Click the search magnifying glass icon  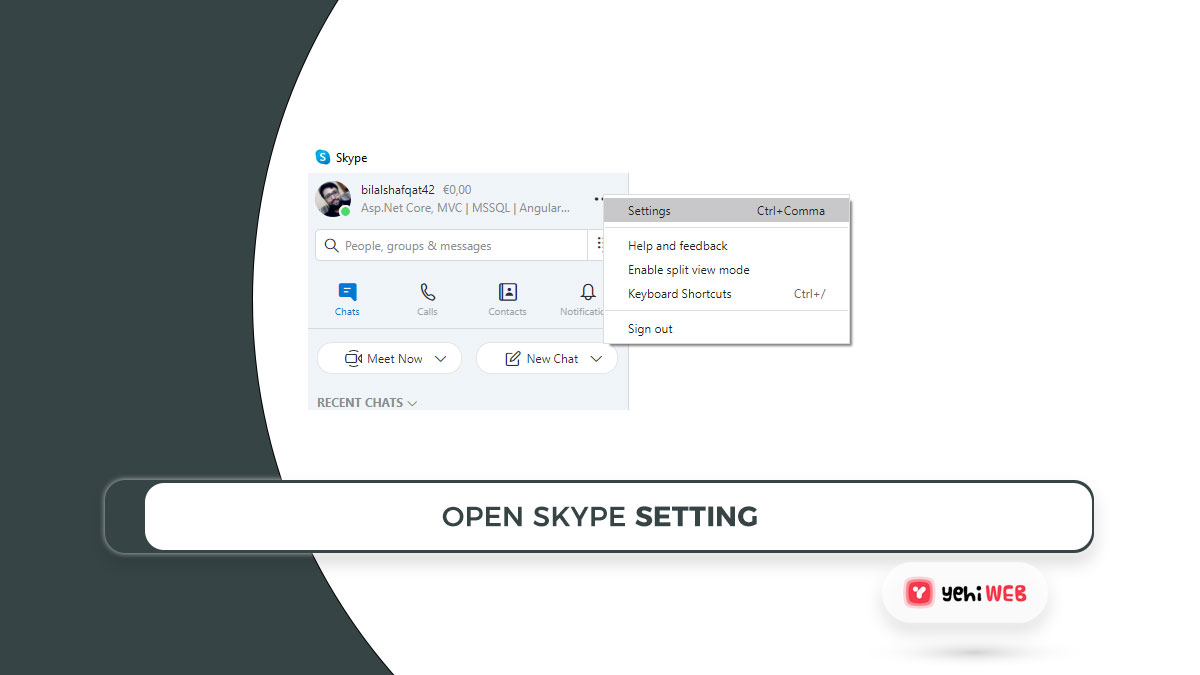331,245
